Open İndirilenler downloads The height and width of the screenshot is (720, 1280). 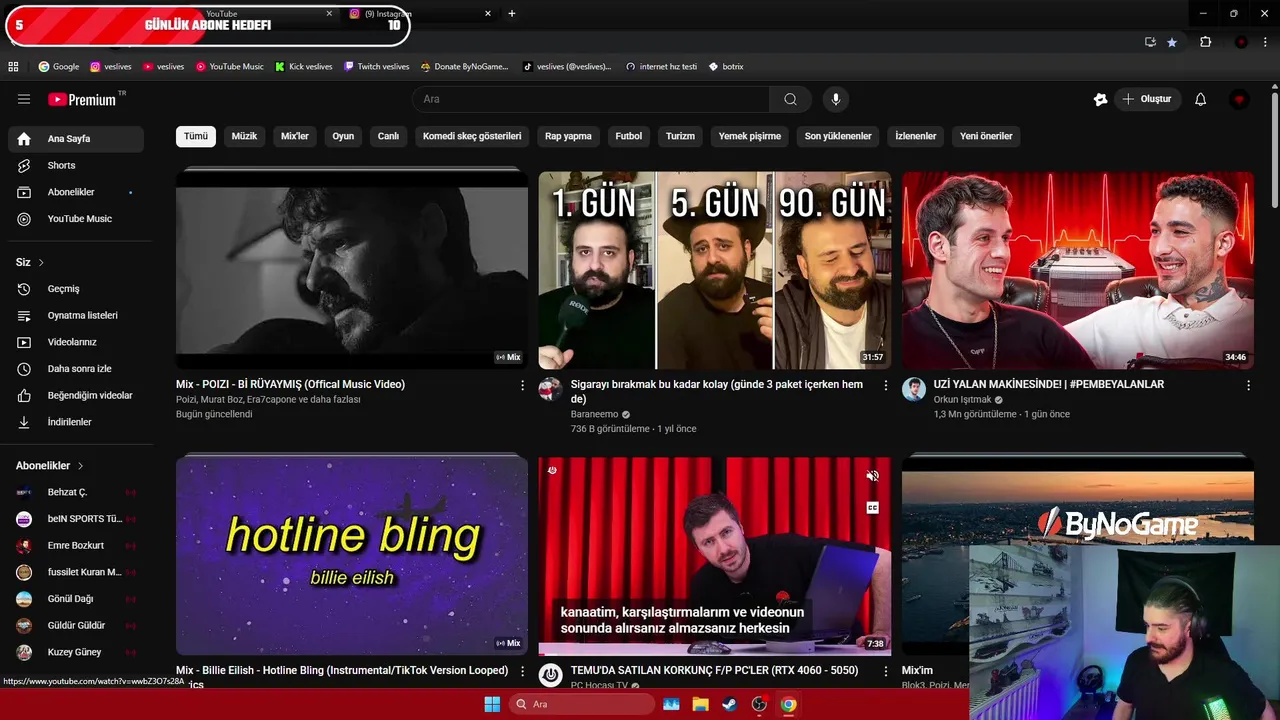point(76,422)
